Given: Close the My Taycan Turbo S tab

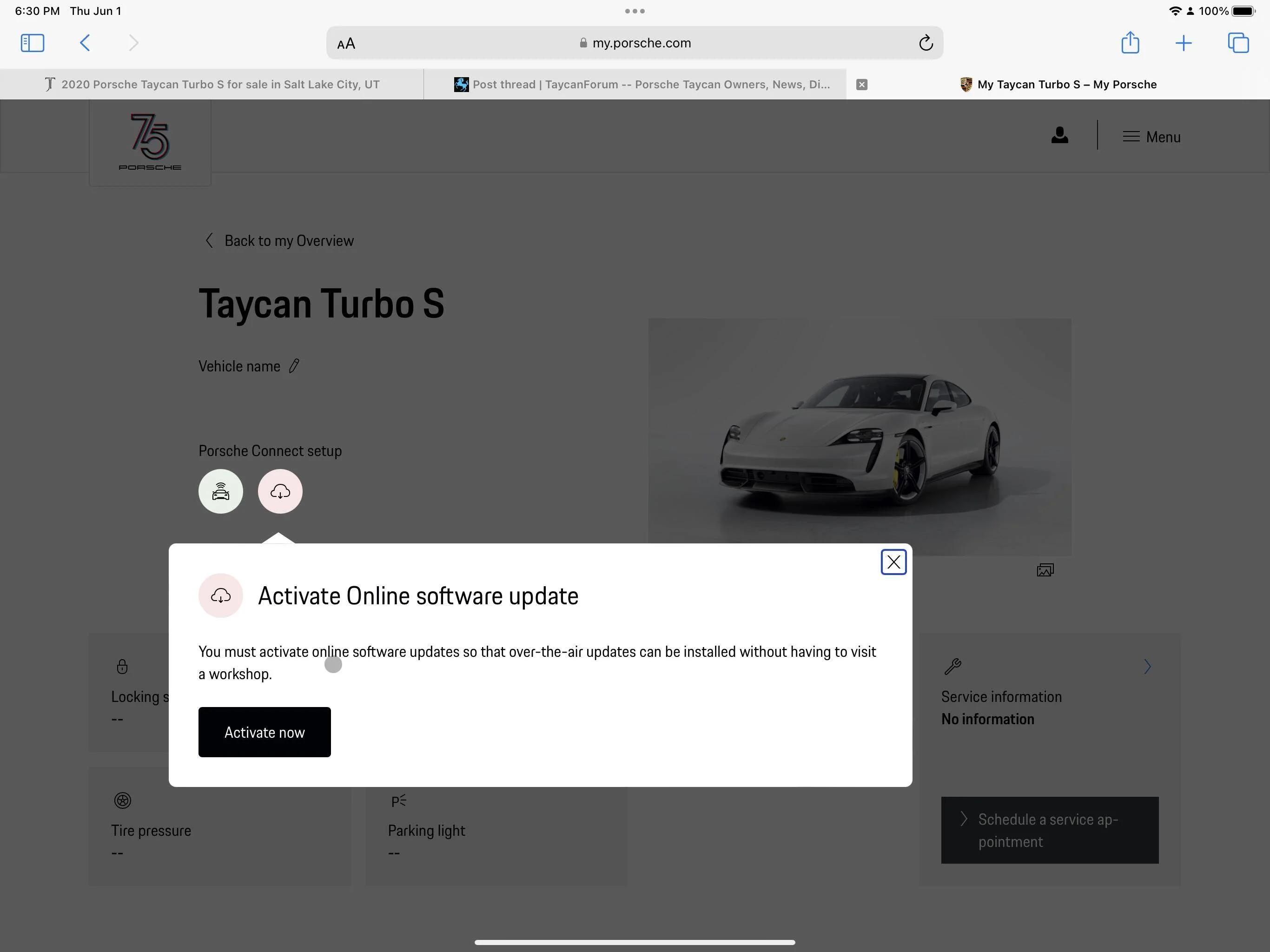Looking at the screenshot, I should click(x=861, y=85).
